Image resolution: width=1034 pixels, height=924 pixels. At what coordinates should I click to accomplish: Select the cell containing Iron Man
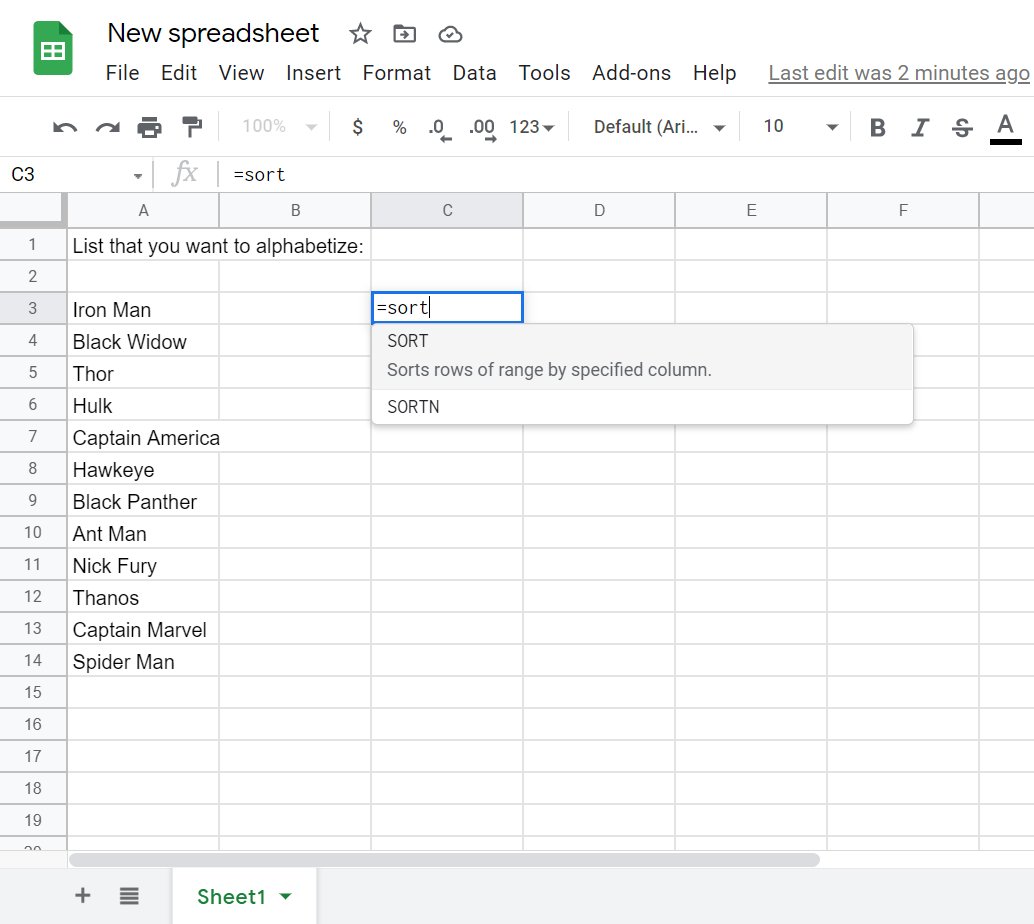pos(143,309)
